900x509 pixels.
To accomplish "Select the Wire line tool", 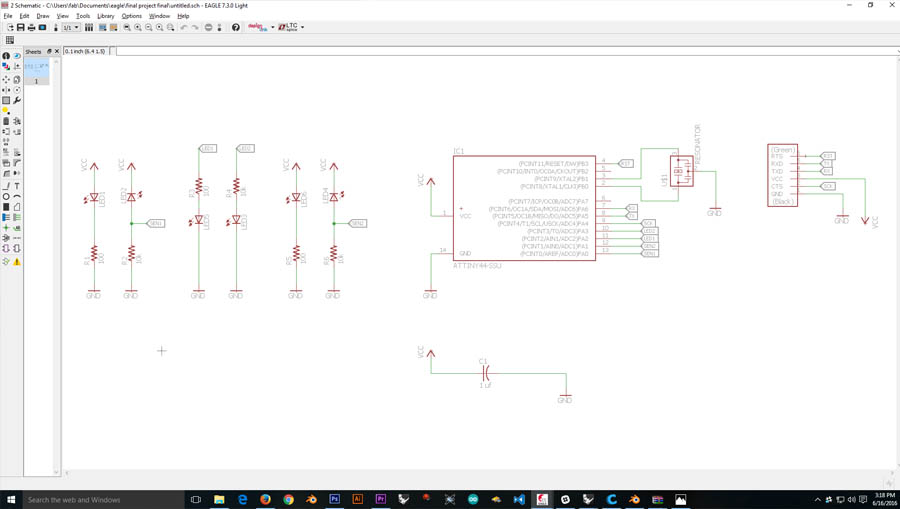I will coord(6,186).
